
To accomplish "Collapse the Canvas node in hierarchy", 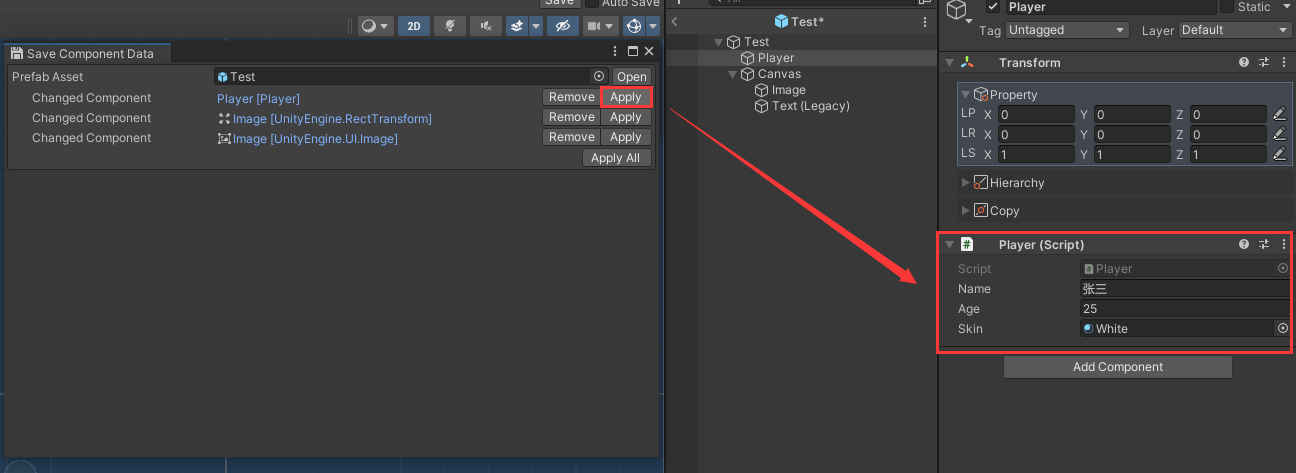I will [x=735, y=74].
